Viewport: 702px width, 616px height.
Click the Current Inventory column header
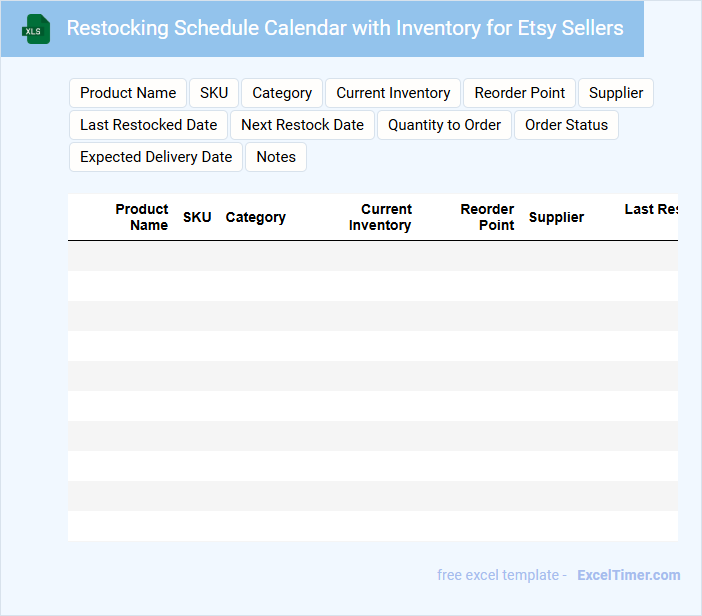(x=380, y=217)
